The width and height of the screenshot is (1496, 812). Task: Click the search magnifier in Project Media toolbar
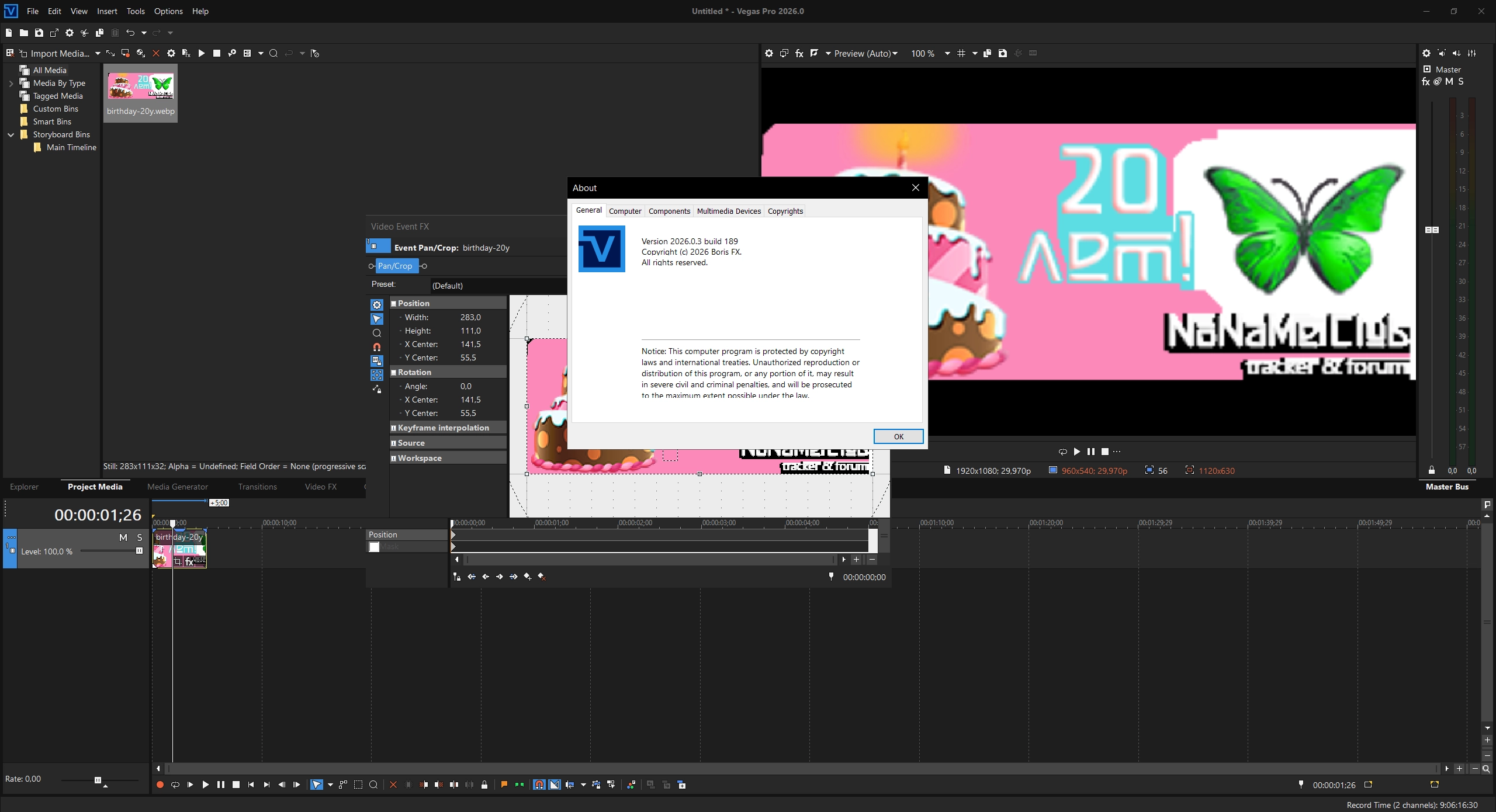pyautogui.click(x=273, y=53)
